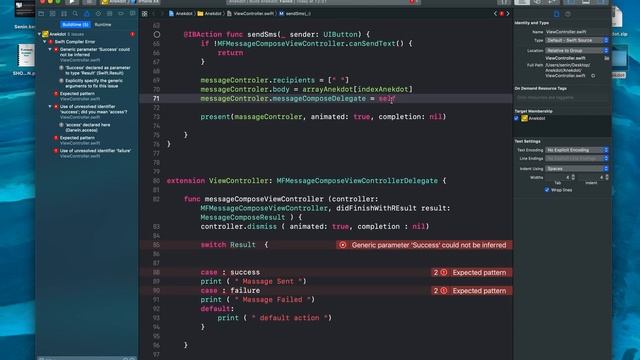This screenshot has width=640, height=360.
Task: Open the Source Control navigator icon
Action: (x=53, y=13)
